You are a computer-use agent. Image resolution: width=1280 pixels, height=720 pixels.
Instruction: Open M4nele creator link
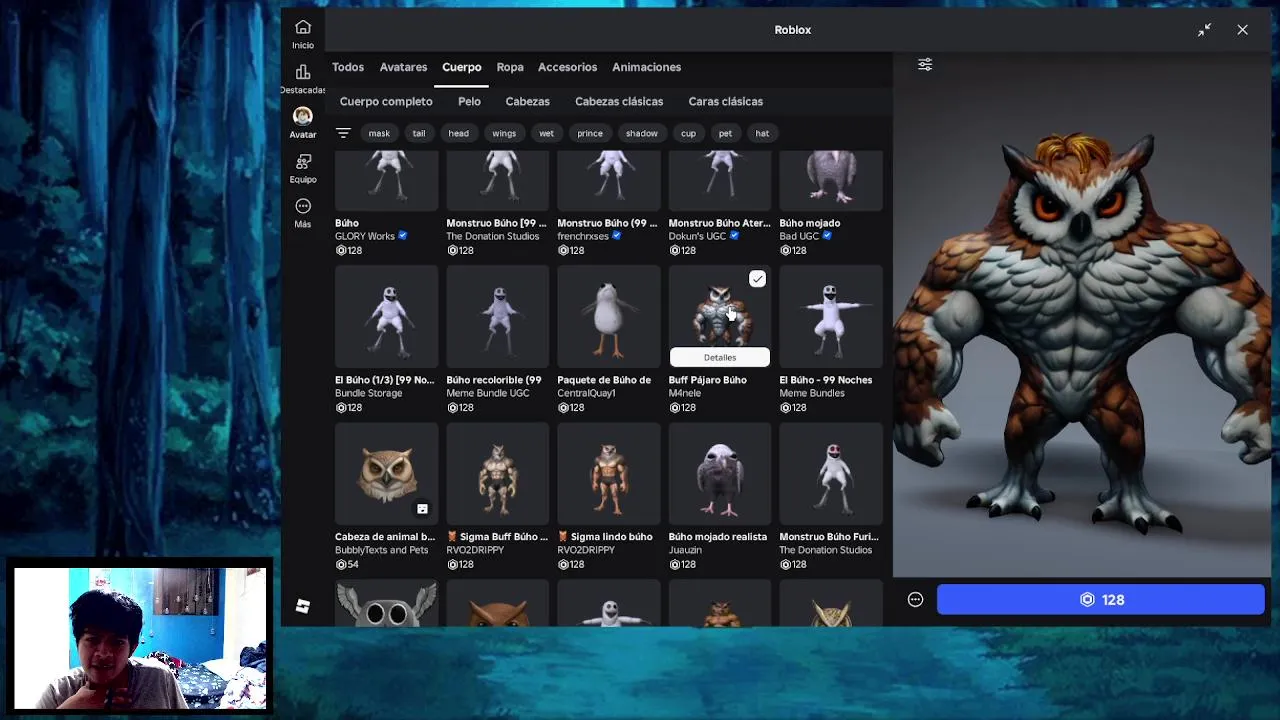point(685,393)
